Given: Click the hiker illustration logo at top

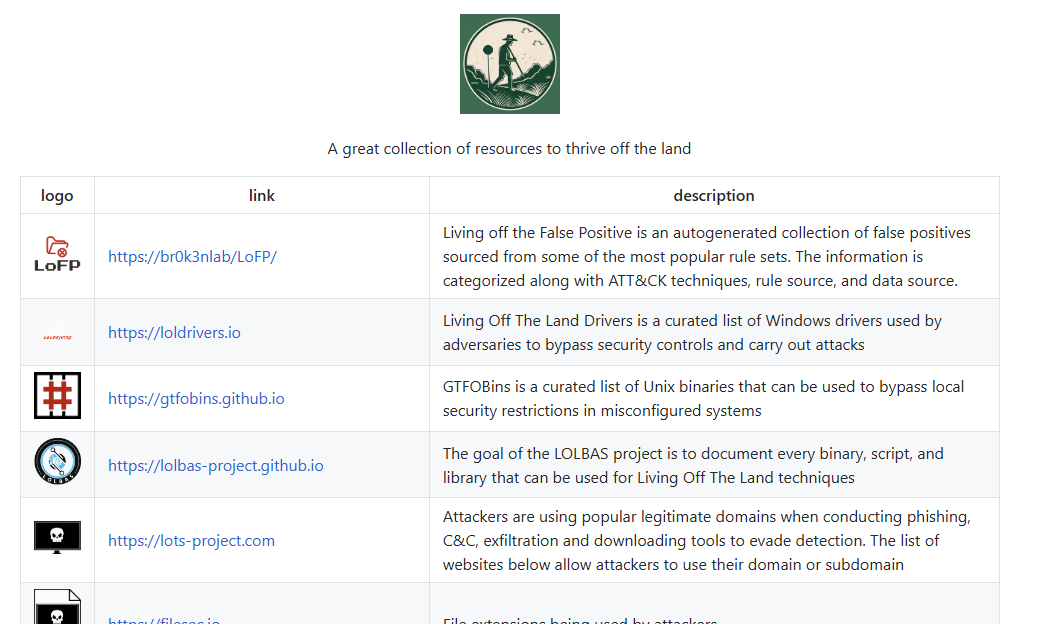Looking at the screenshot, I should [x=510, y=64].
